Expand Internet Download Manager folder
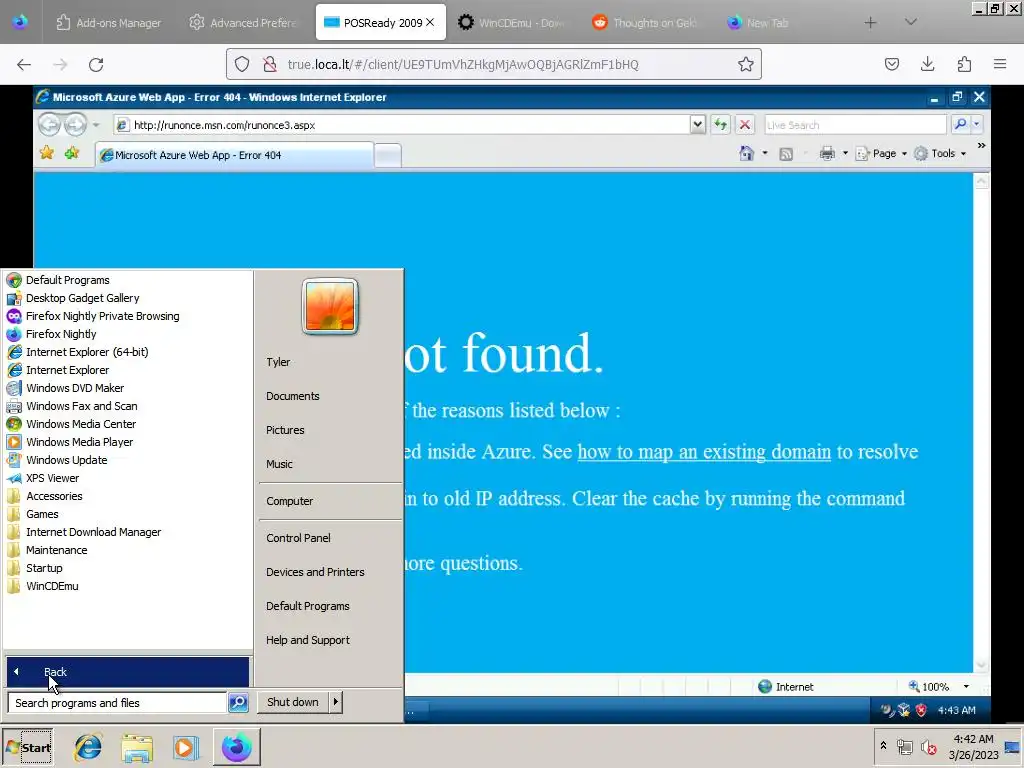1024x768 pixels. pyautogui.click(x=93, y=532)
